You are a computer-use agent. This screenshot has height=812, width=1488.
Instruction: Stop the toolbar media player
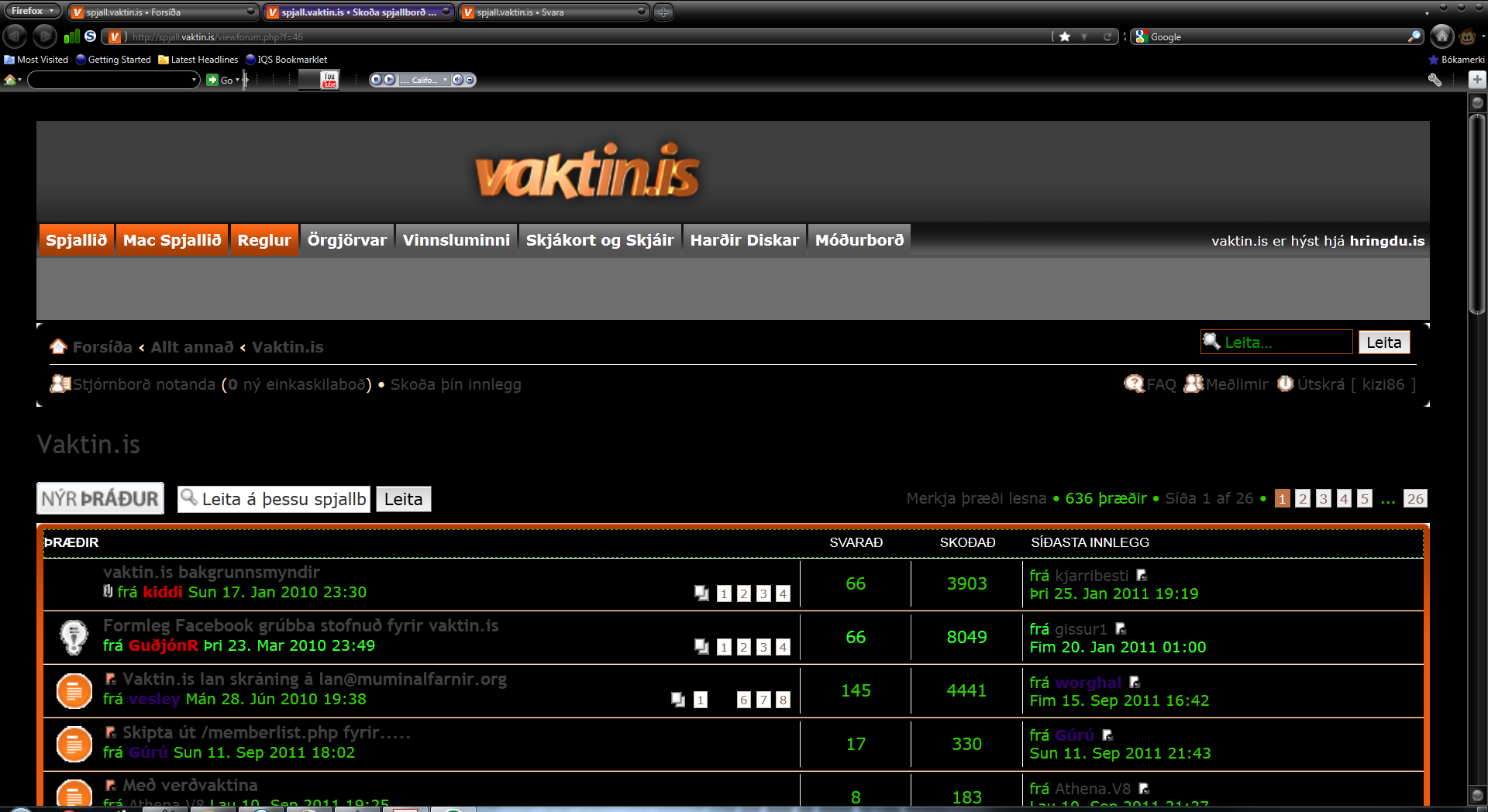pos(376,80)
